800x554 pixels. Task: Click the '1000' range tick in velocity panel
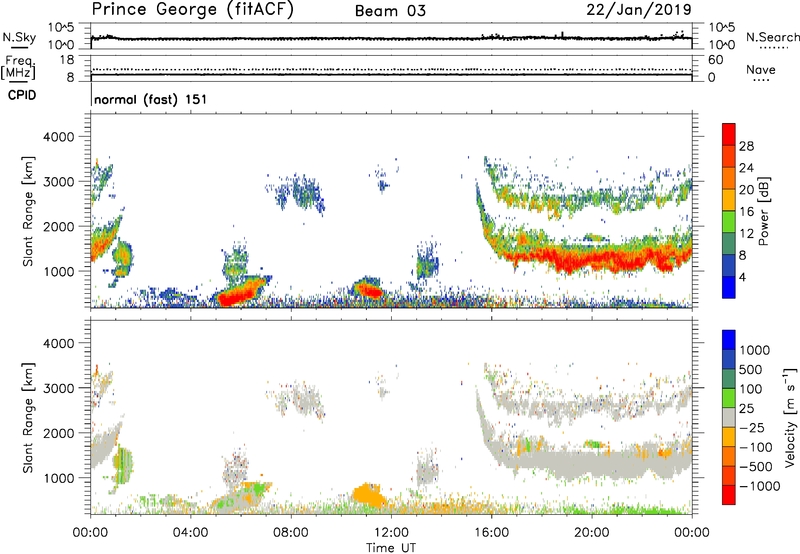pyautogui.click(x=58, y=478)
